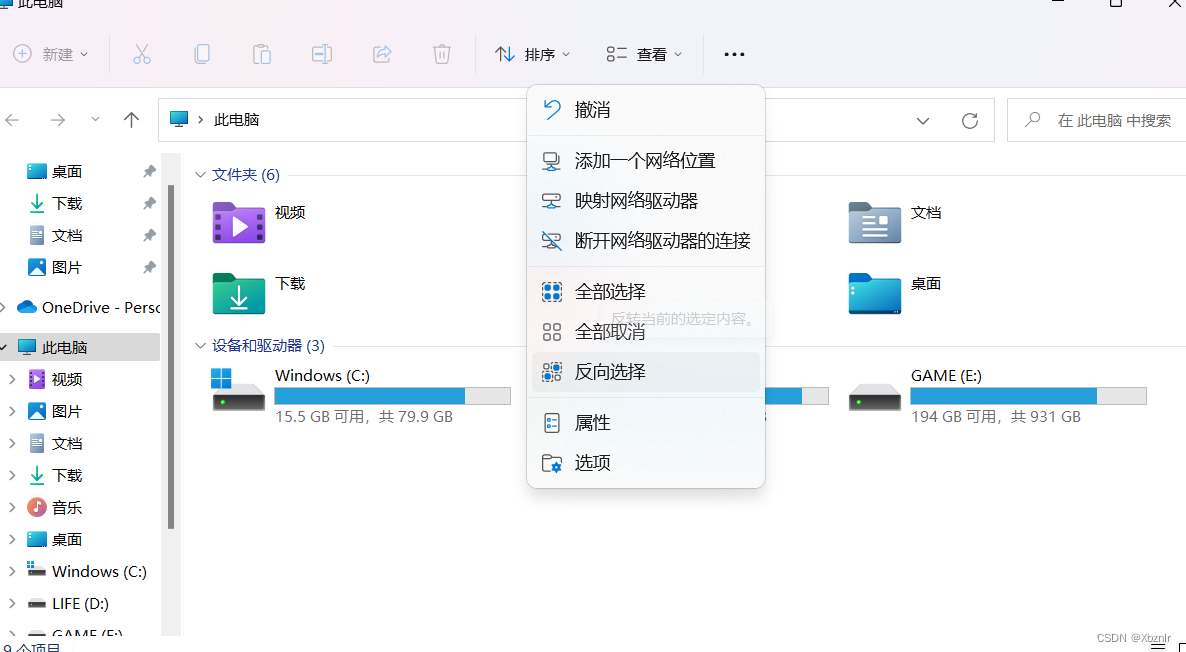Expand the 视频 node in sidebar tree
Viewport: 1186px width, 652px height.
click(12, 380)
